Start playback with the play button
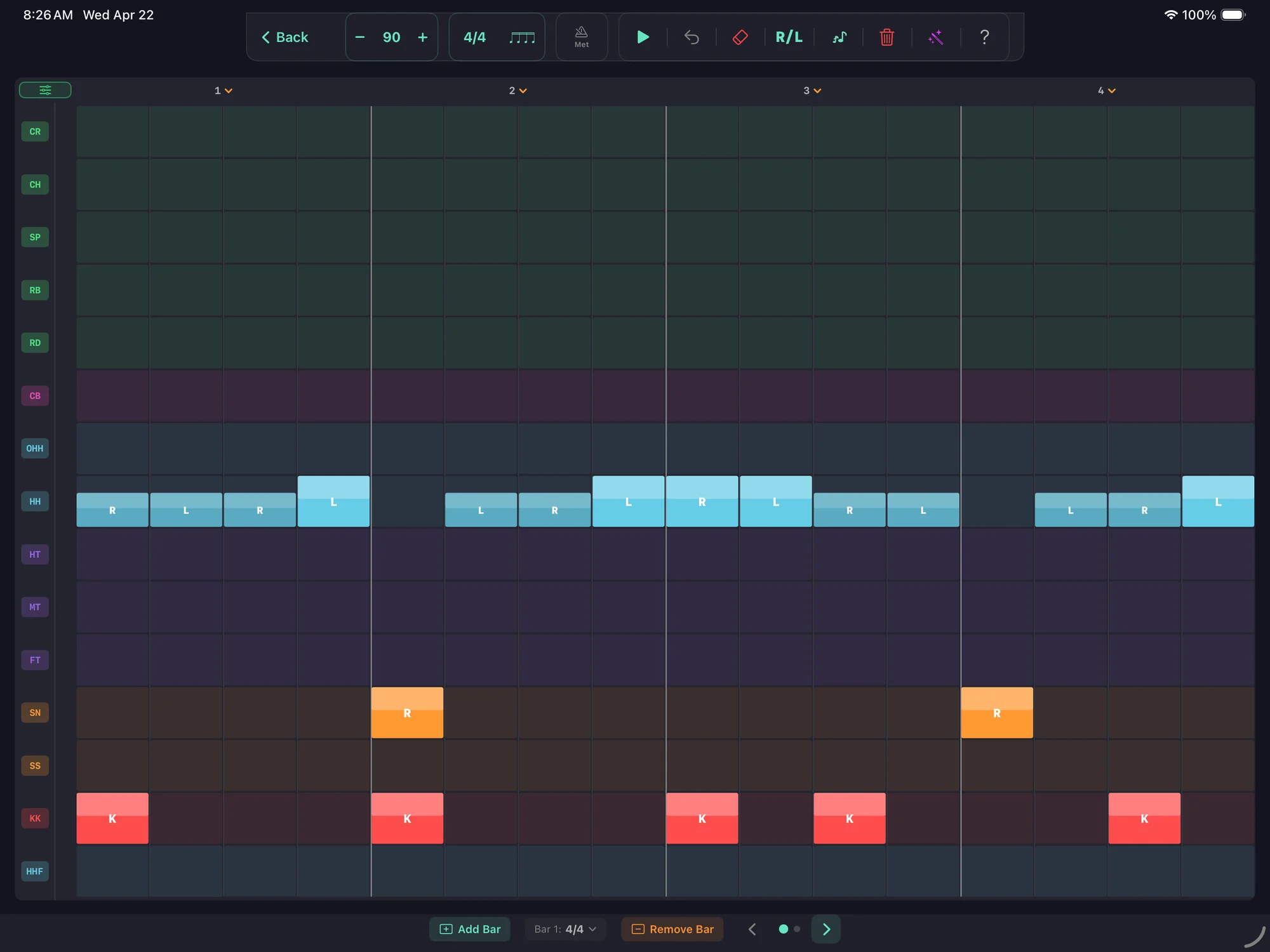The width and height of the screenshot is (1270, 952). click(x=643, y=37)
